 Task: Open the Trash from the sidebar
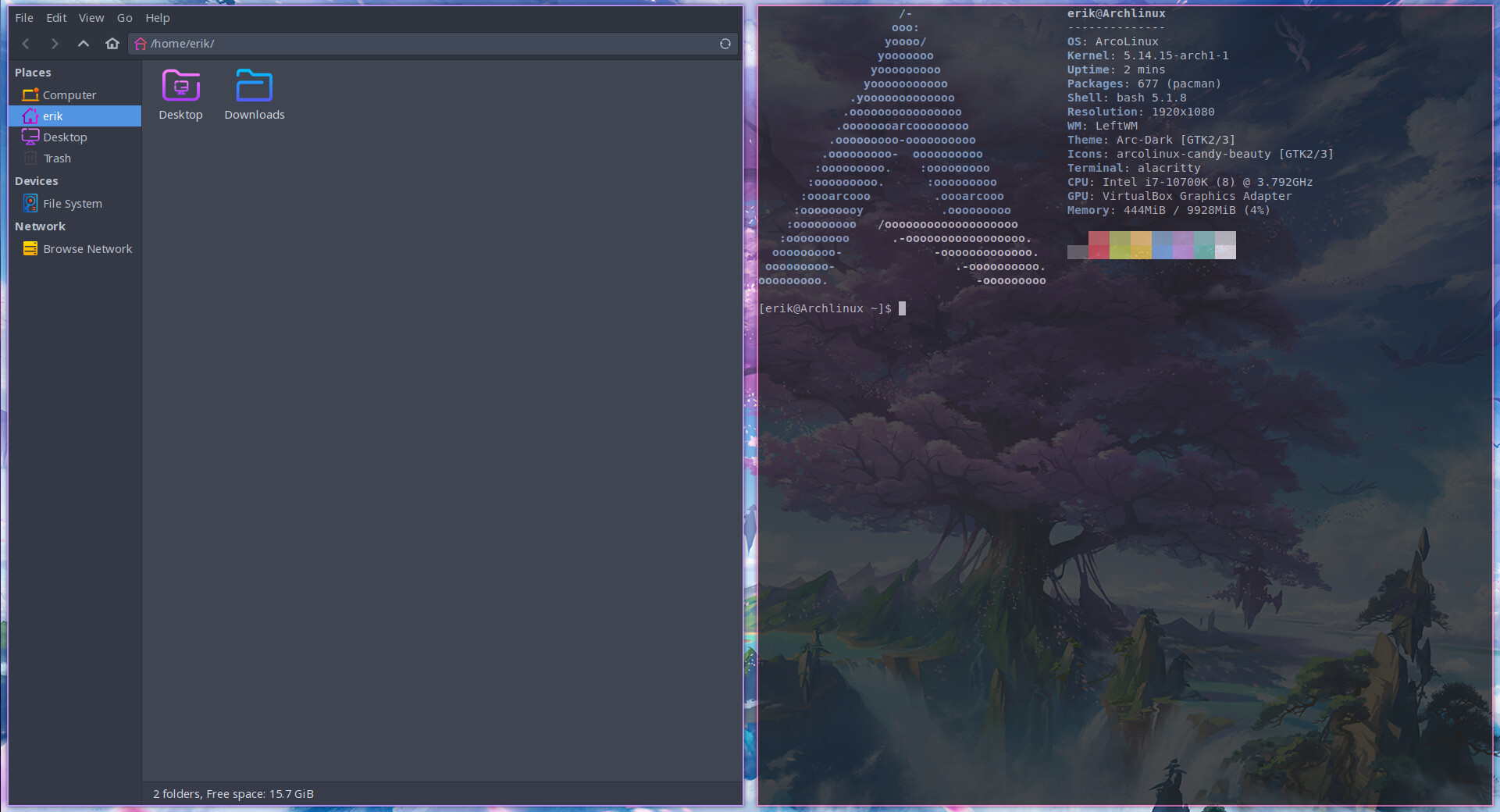click(x=58, y=158)
